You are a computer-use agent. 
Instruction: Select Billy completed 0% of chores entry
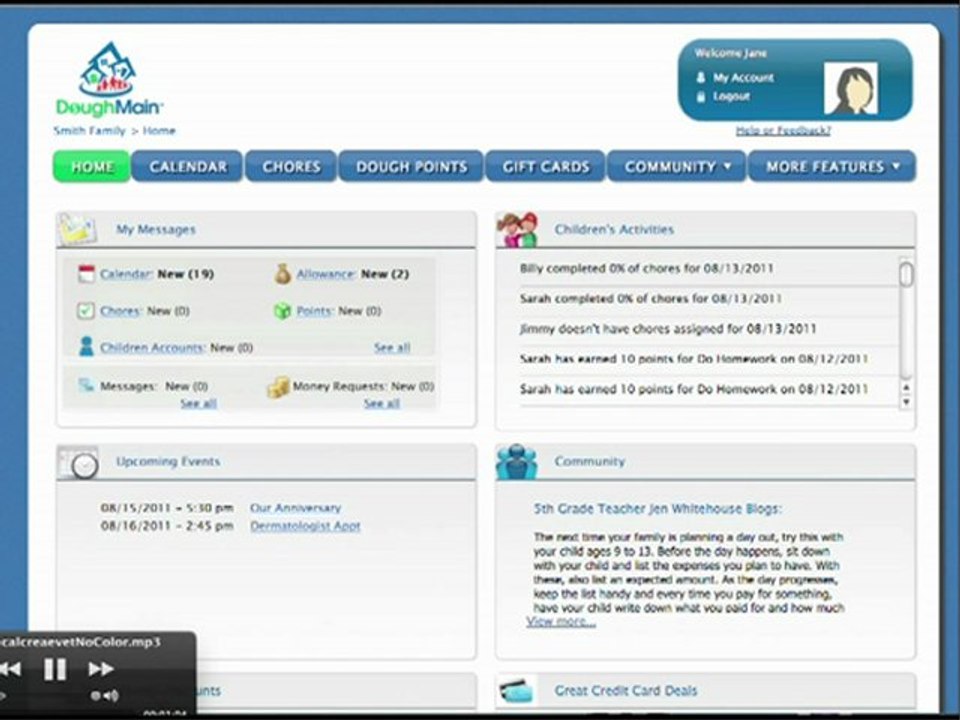click(x=647, y=269)
